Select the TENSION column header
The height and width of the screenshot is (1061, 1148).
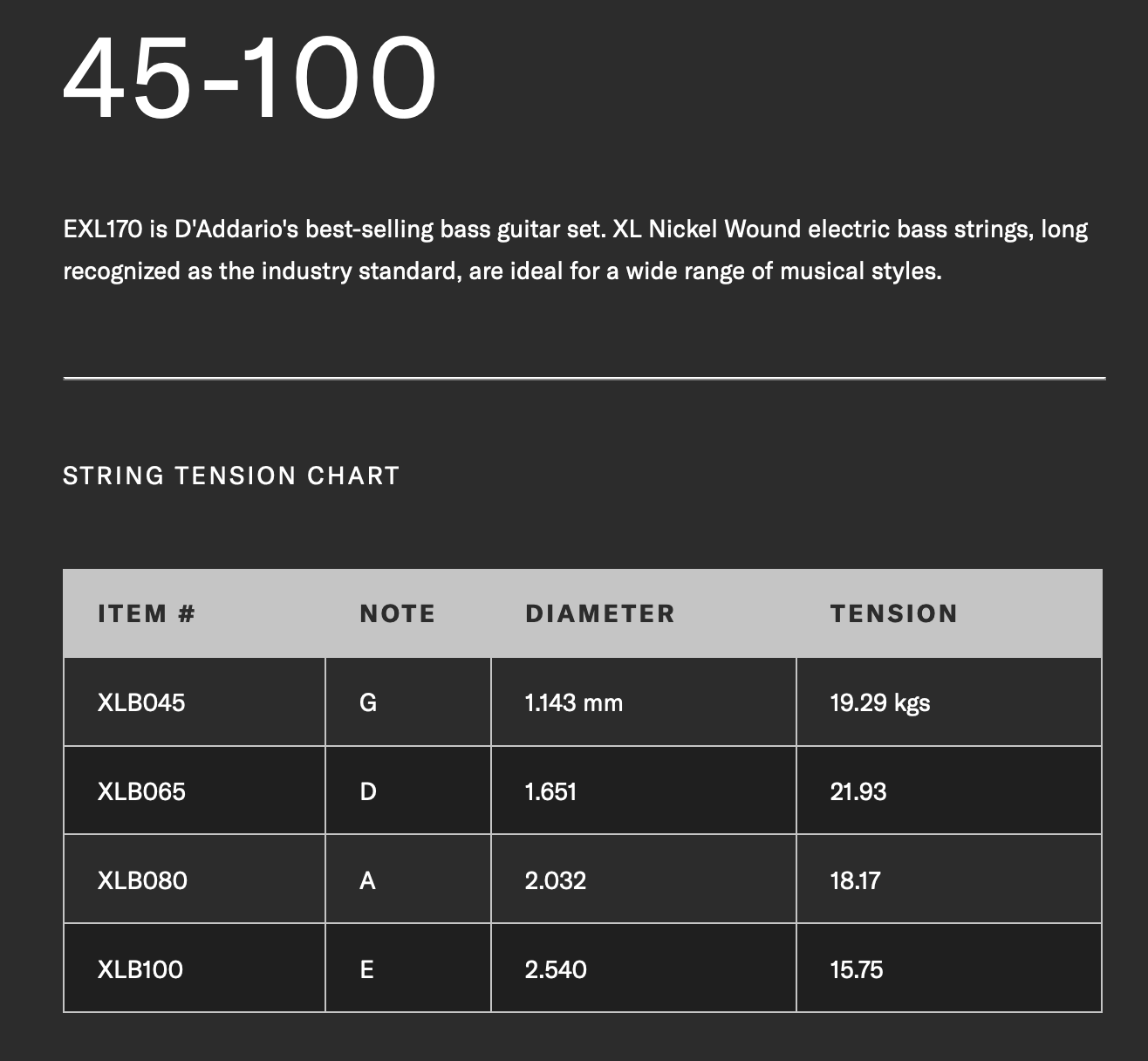894,613
